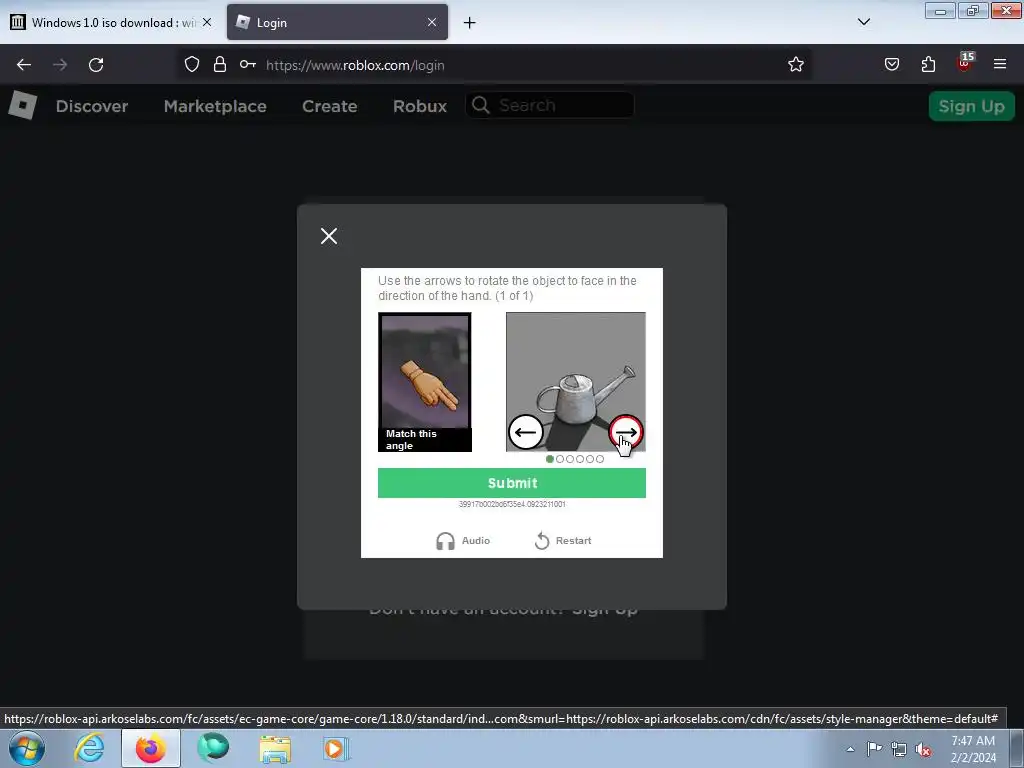The height and width of the screenshot is (768, 1024).
Task: Show hidden system tray icons
Action: [850, 749]
